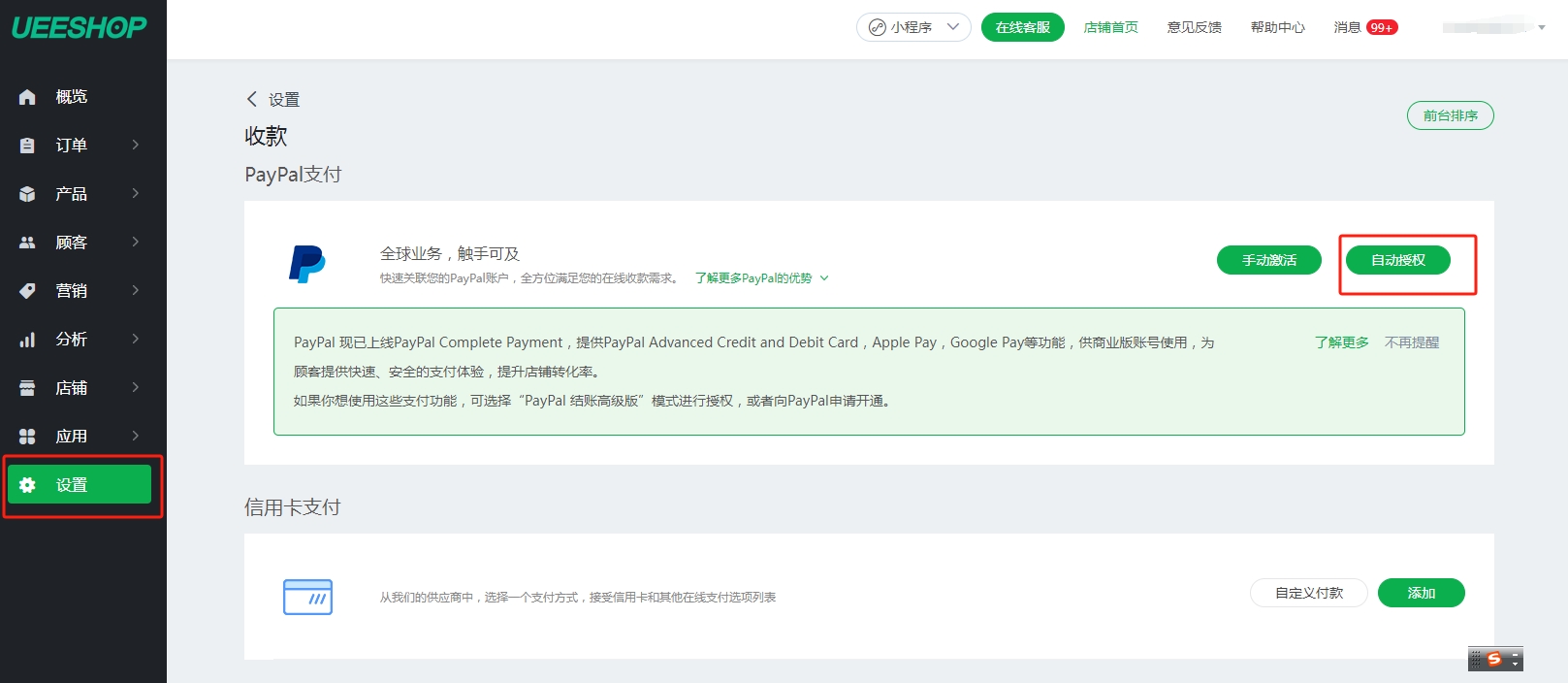Click the mini program link icon
The height and width of the screenshot is (683, 1568).
point(878,27)
